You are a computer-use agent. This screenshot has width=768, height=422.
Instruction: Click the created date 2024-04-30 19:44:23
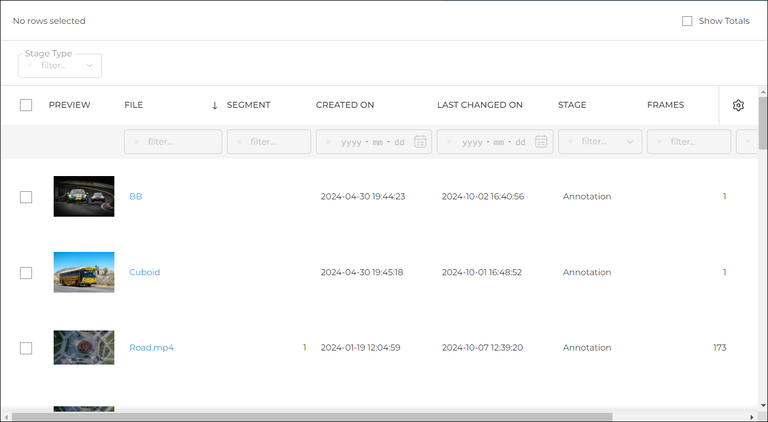tap(363, 196)
